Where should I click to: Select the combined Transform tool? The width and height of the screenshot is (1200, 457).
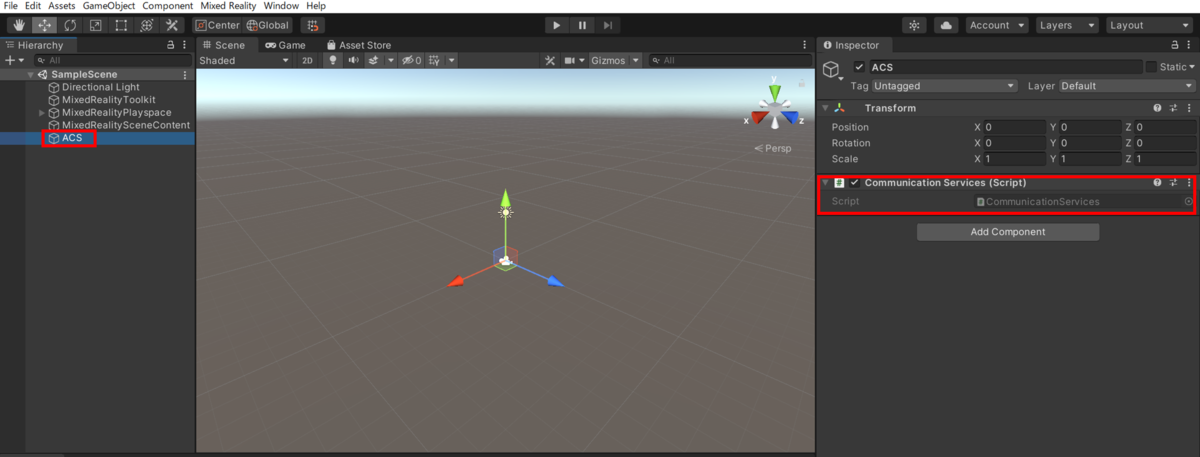click(x=147, y=25)
